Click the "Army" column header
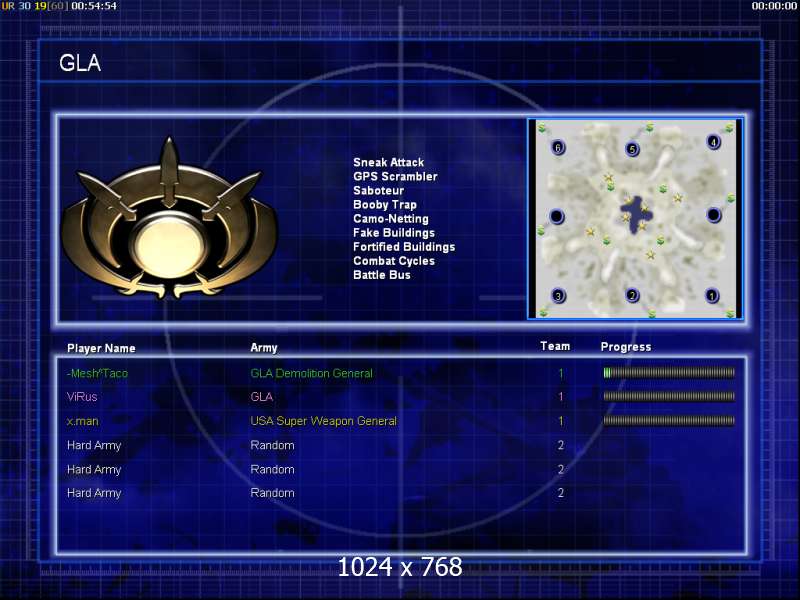 click(x=263, y=348)
